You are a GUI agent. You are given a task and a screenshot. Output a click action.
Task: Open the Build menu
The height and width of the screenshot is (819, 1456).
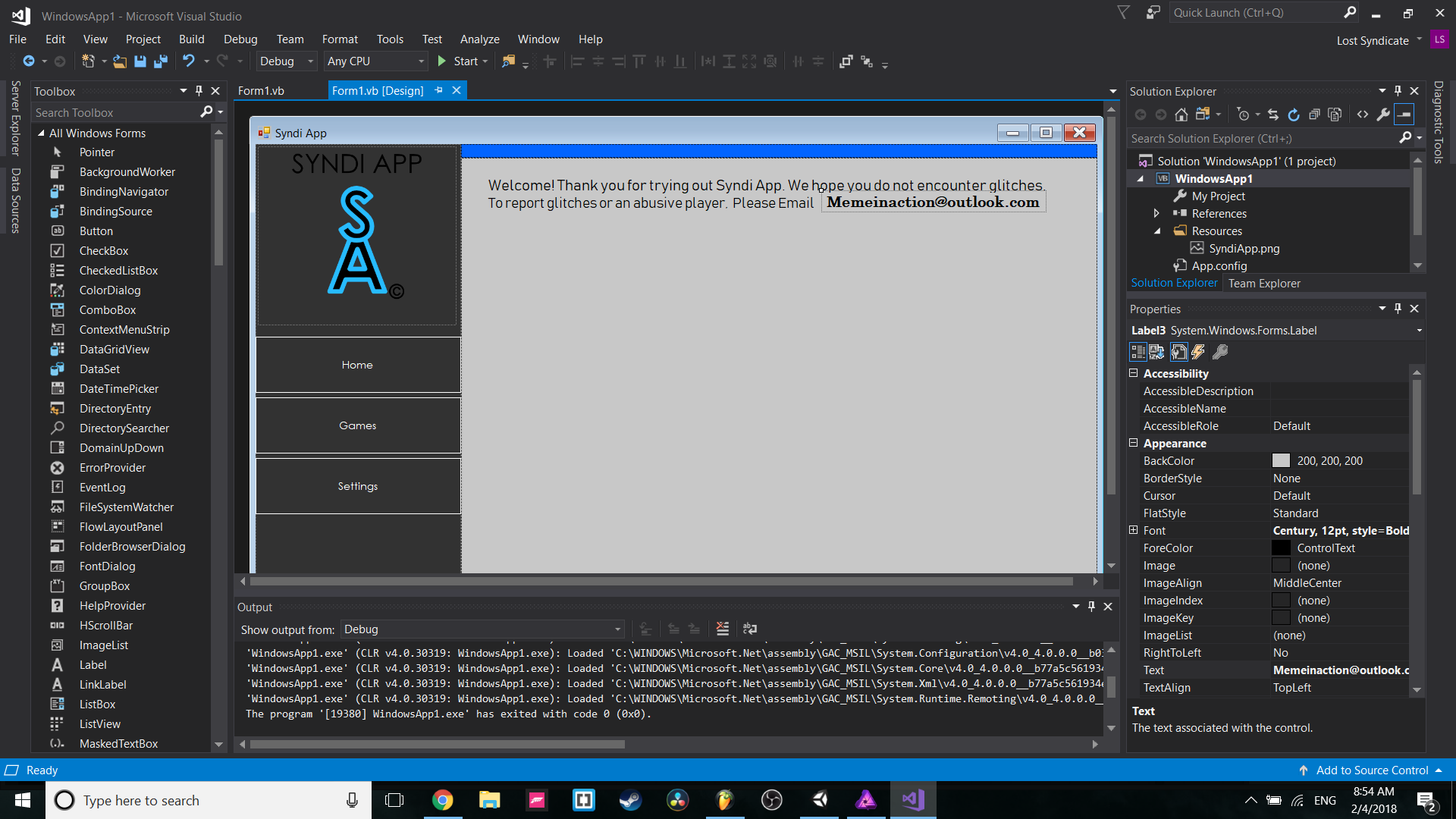click(x=191, y=39)
